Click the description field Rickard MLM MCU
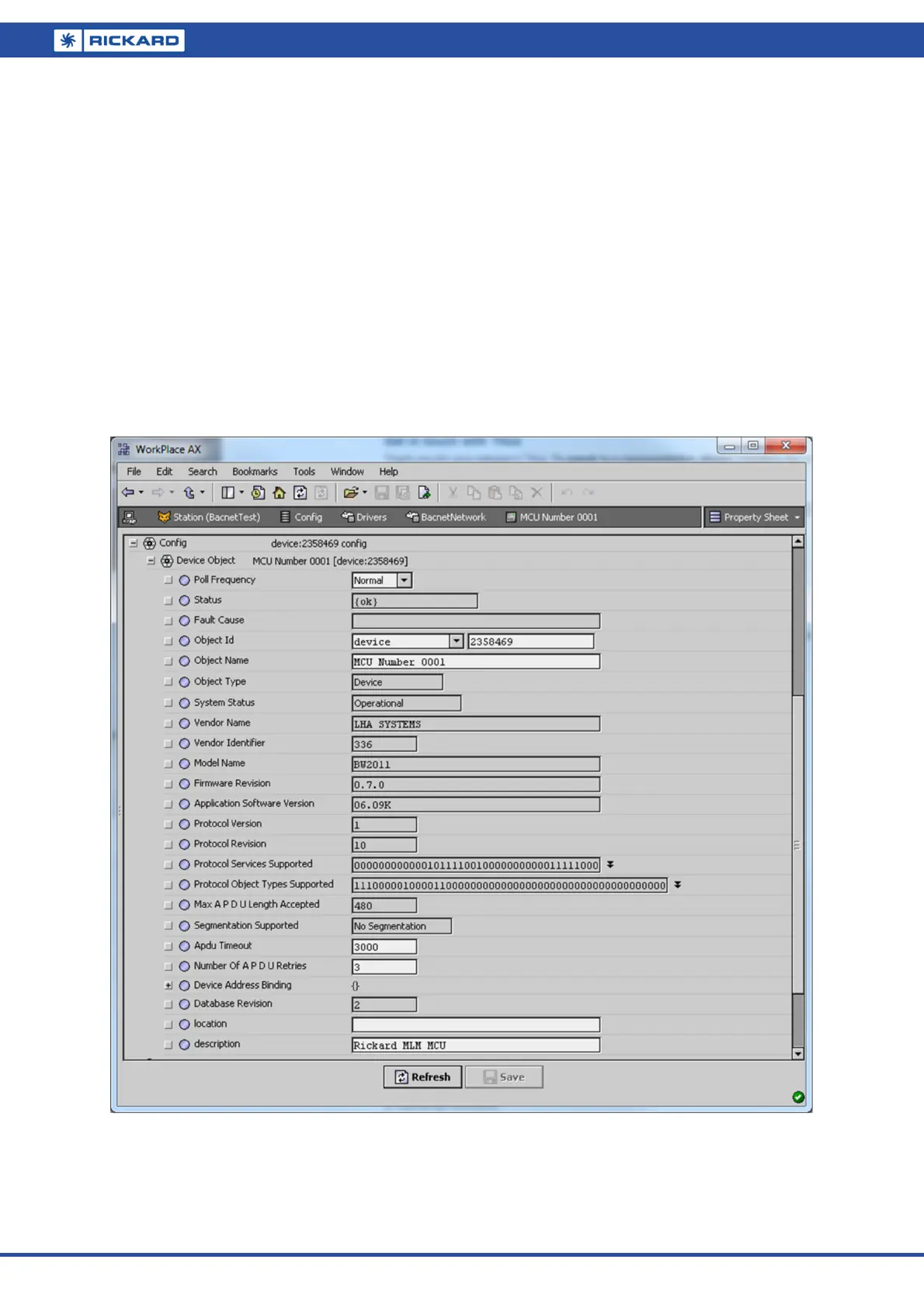The height and width of the screenshot is (1308, 924). pyautogui.click(x=476, y=1045)
